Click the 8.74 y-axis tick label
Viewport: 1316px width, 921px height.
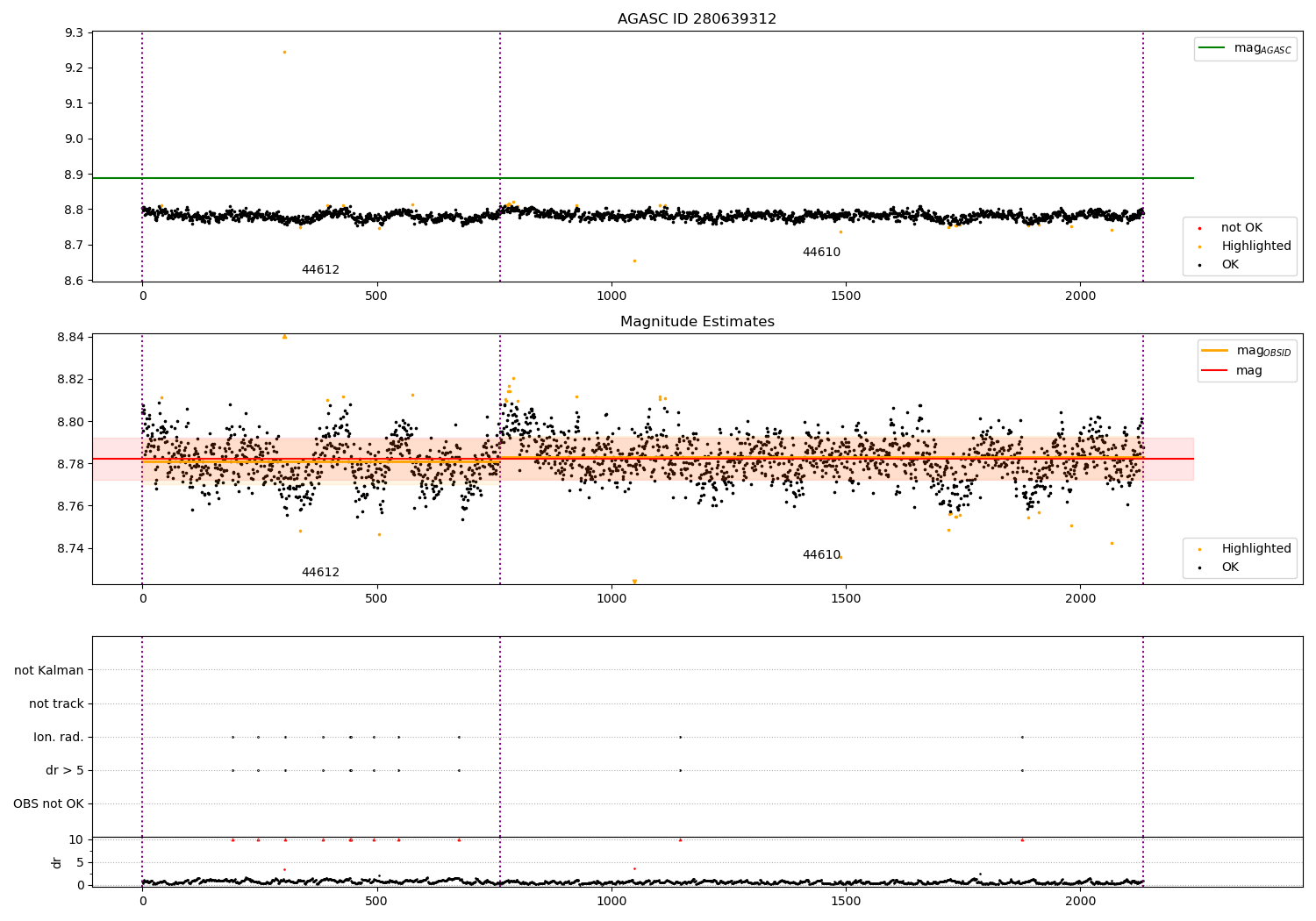click(x=71, y=549)
